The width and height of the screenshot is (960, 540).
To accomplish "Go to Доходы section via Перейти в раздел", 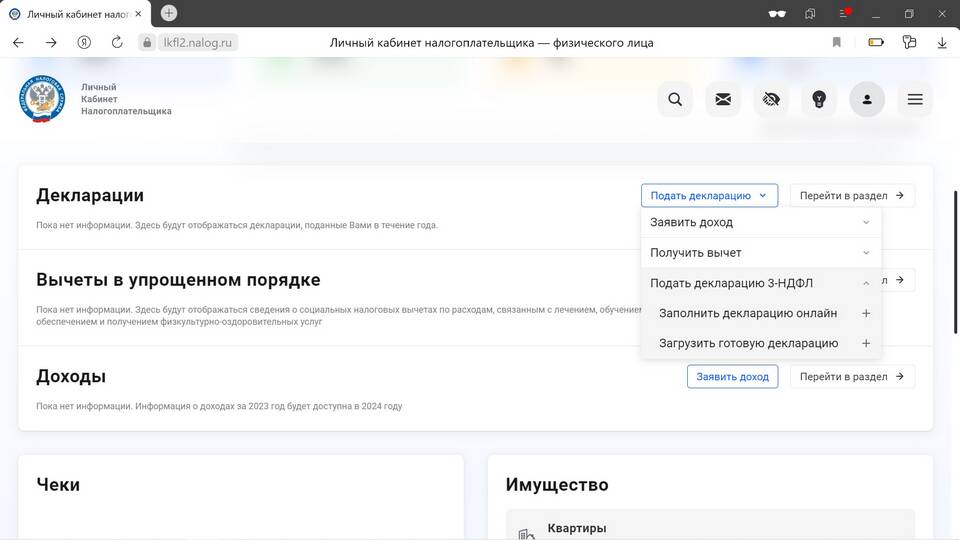I will click(x=852, y=377).
